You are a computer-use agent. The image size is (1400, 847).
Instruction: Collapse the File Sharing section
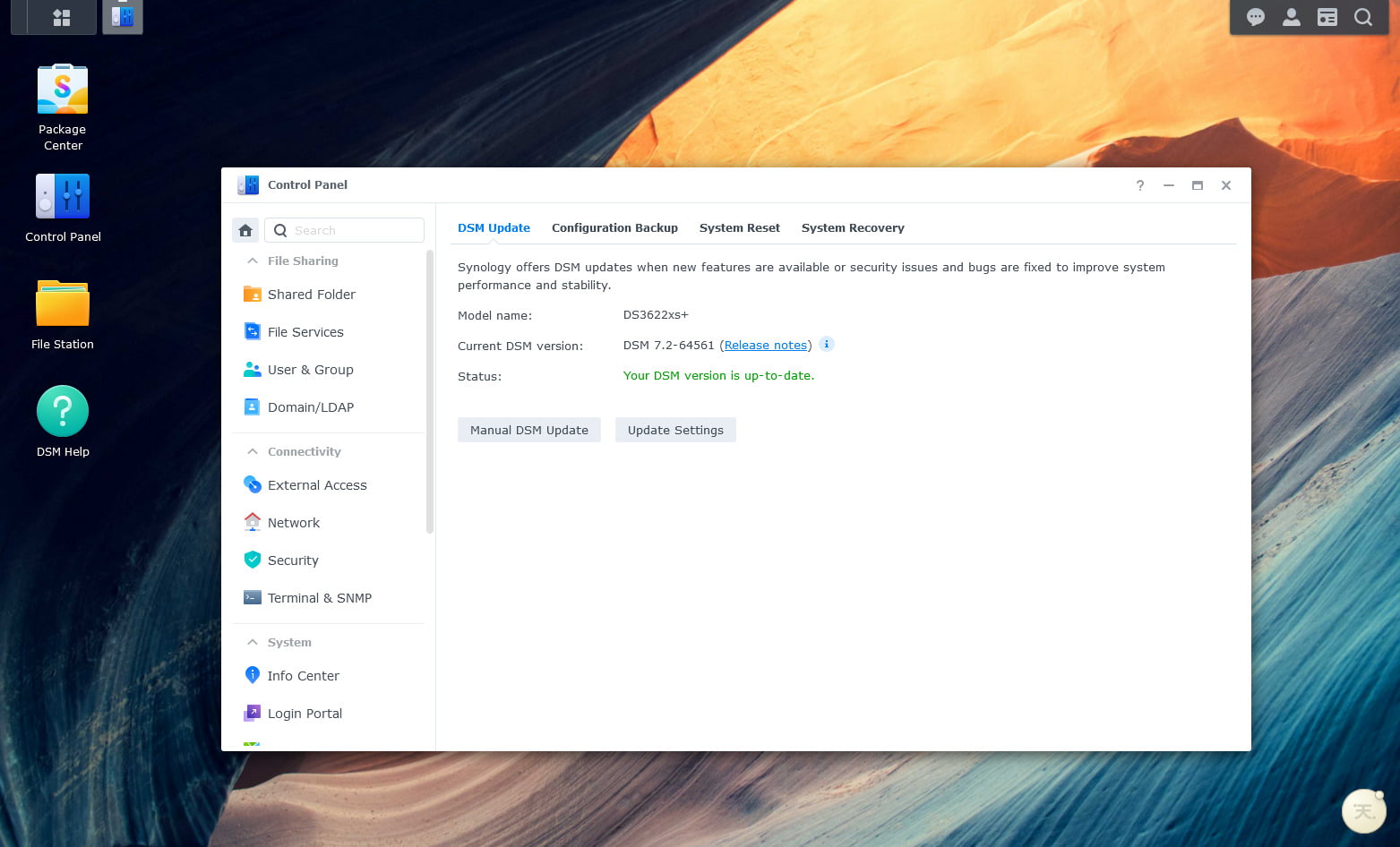coord(253,261)
